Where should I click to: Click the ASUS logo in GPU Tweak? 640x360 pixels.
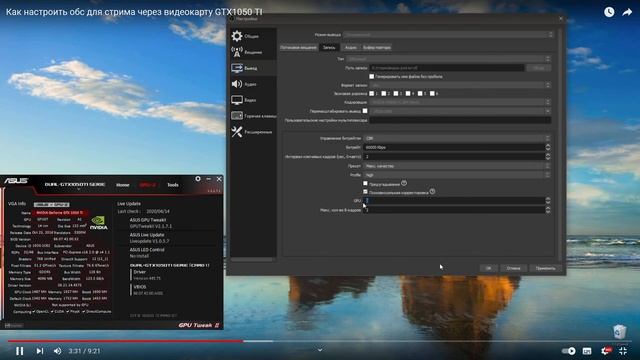16,180
